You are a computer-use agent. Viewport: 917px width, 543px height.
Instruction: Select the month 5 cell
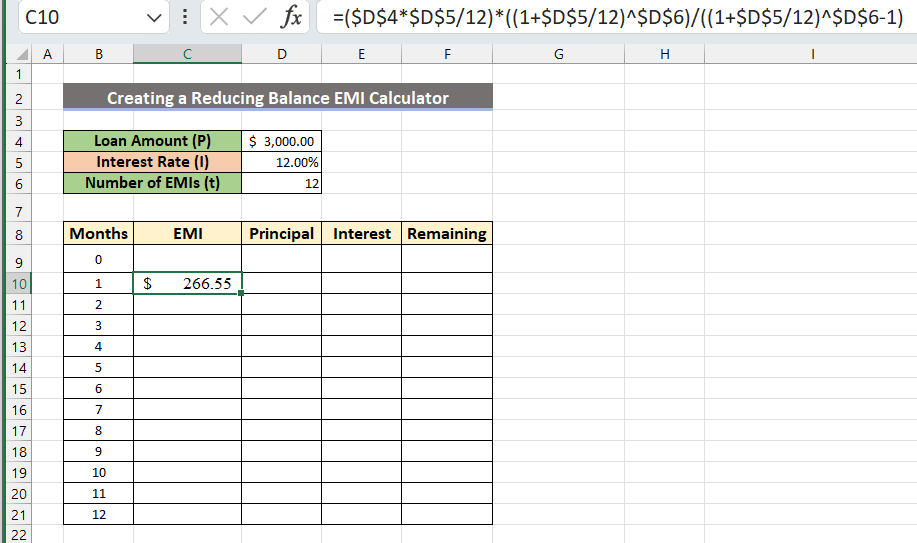98,367
